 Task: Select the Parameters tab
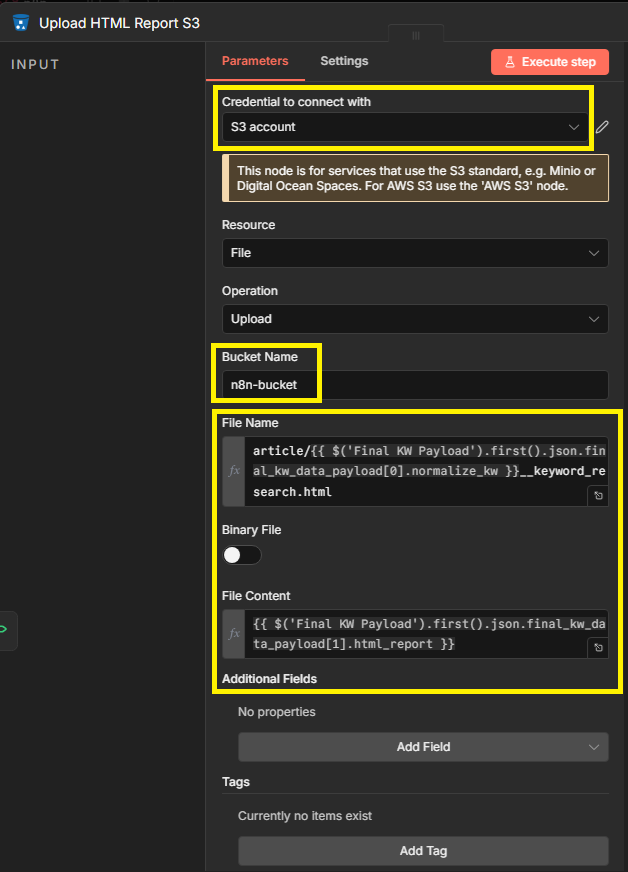click(x=255, y=61)
